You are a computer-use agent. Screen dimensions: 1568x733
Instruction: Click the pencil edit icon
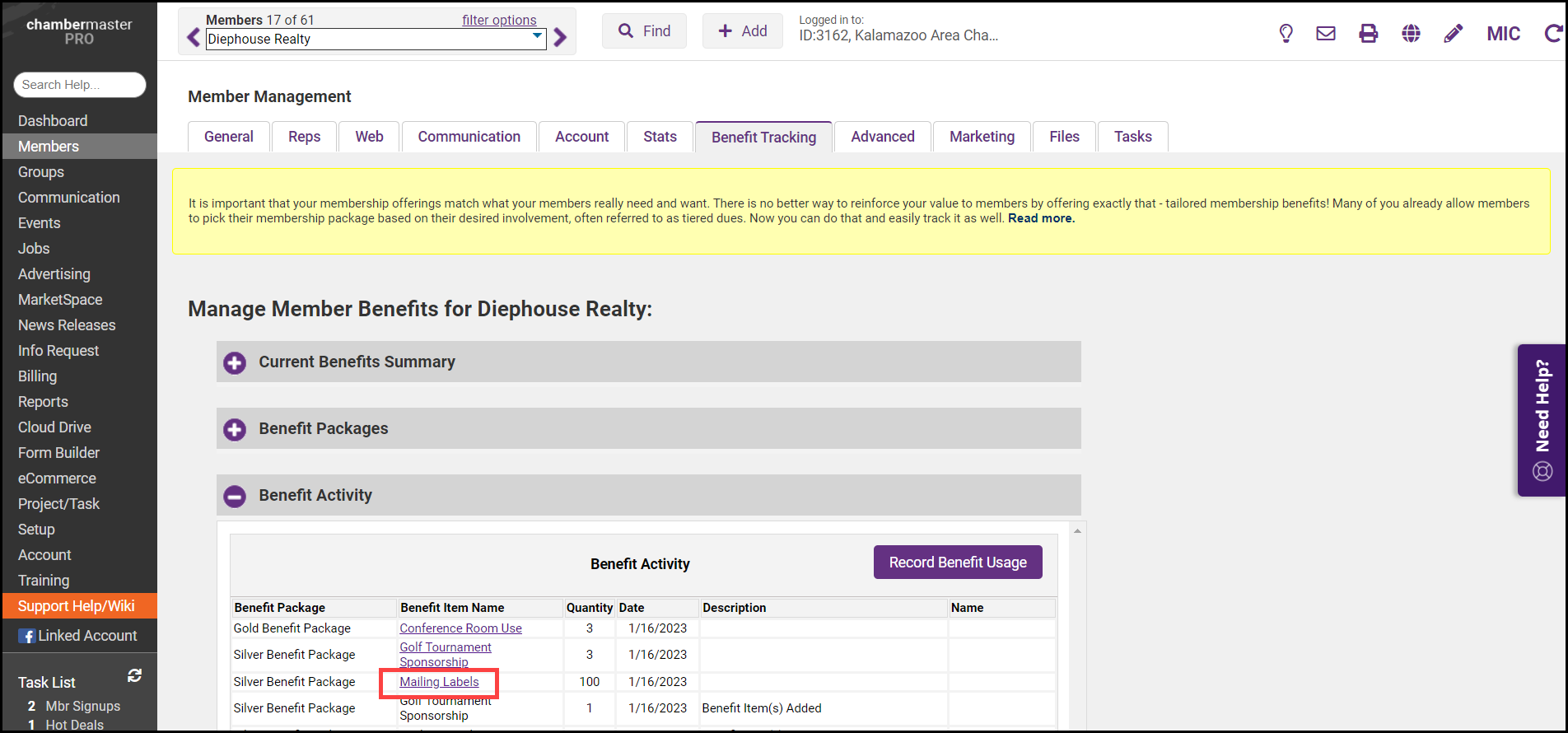(1454, 33)
